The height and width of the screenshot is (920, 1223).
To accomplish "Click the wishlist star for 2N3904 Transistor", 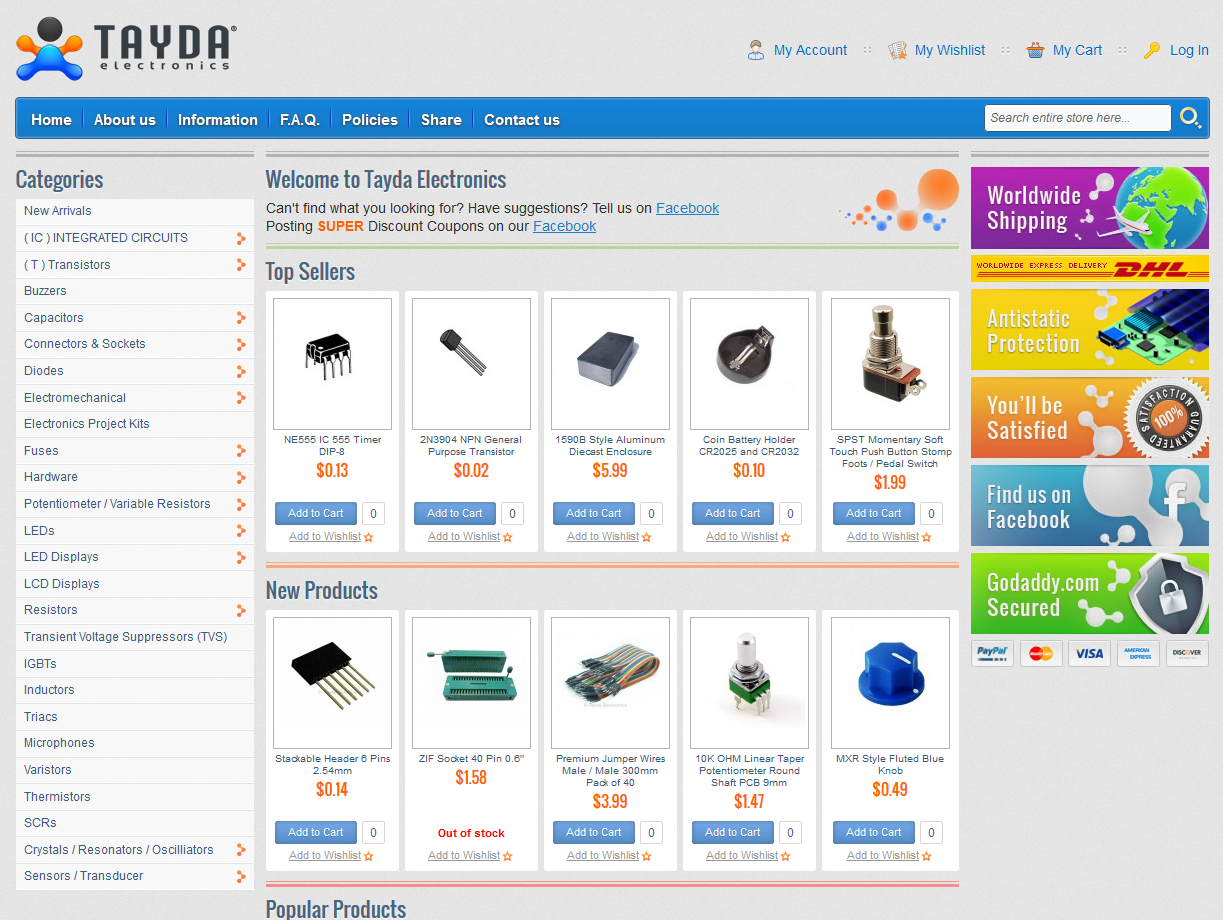I will pos(508,537).
